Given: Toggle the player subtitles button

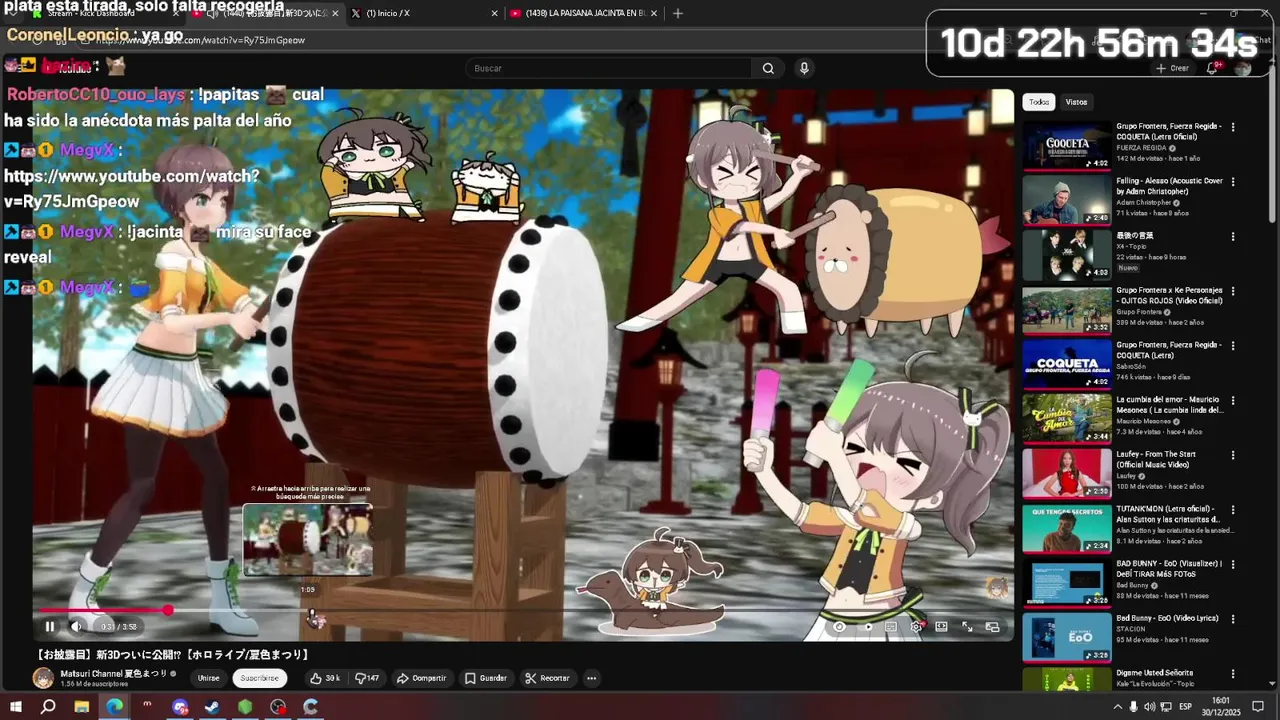Looking at the screenshot, I should [x=890, y=627].
